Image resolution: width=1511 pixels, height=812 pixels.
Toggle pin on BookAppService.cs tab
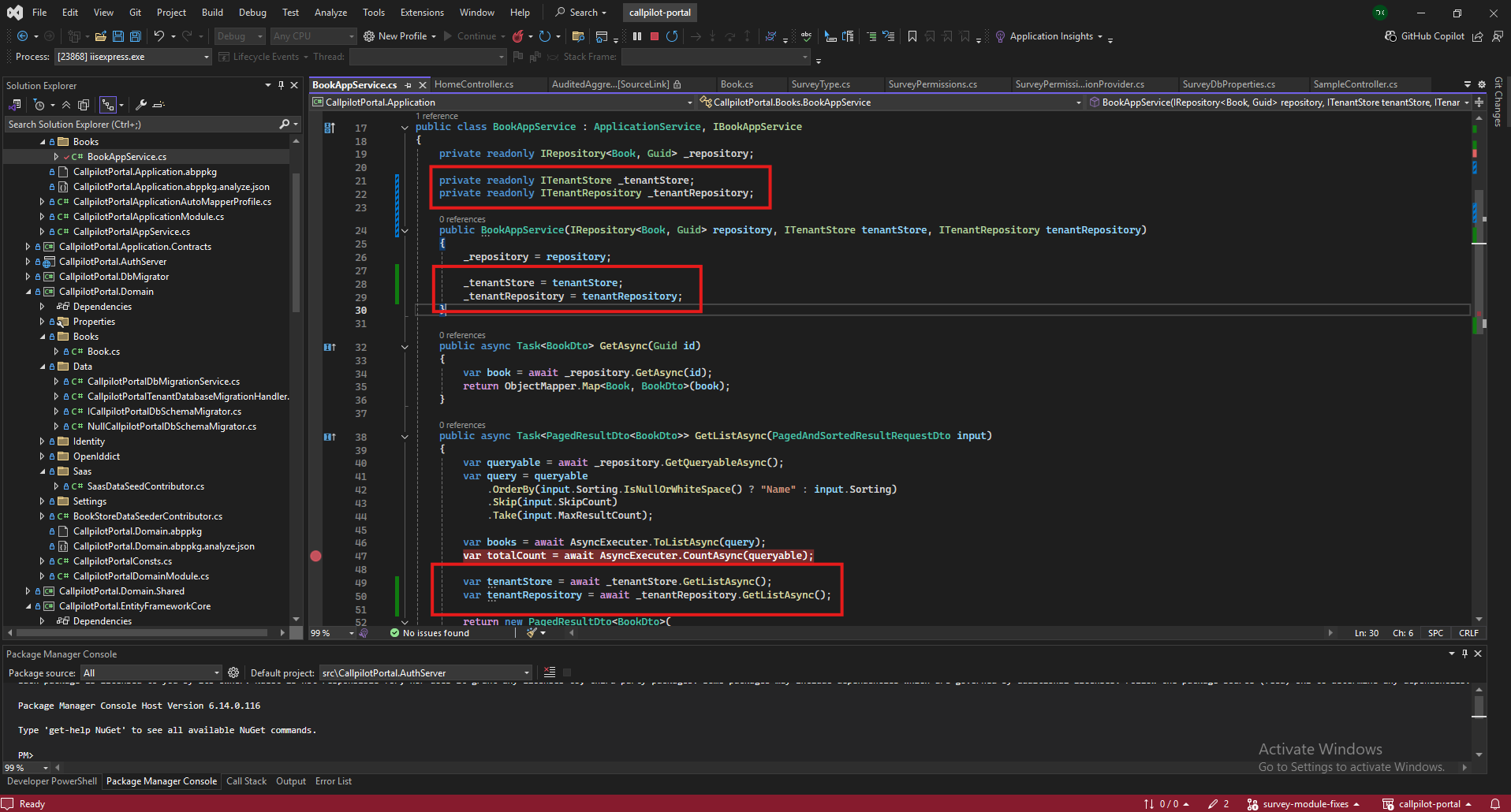pyautogui.click(x=408, y=85)
